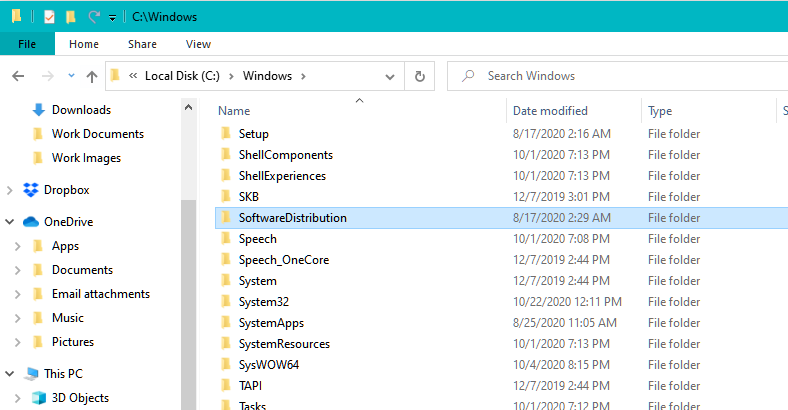788x410 pixels.
Task: Select the SoftwareDistribution folder
Action: [x=292, y=218]
